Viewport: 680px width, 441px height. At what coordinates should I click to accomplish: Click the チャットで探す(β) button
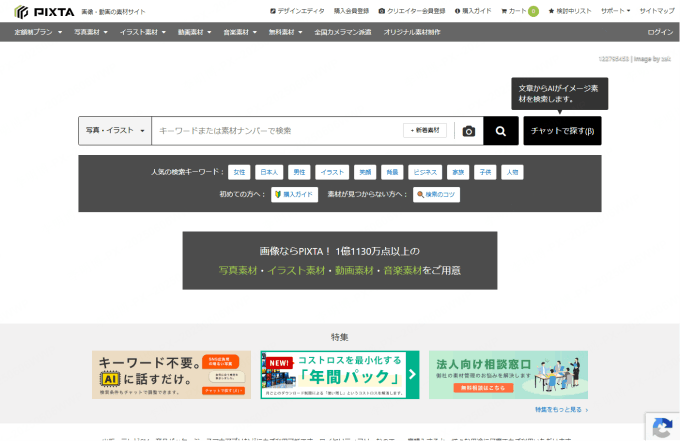coord(562,131)
